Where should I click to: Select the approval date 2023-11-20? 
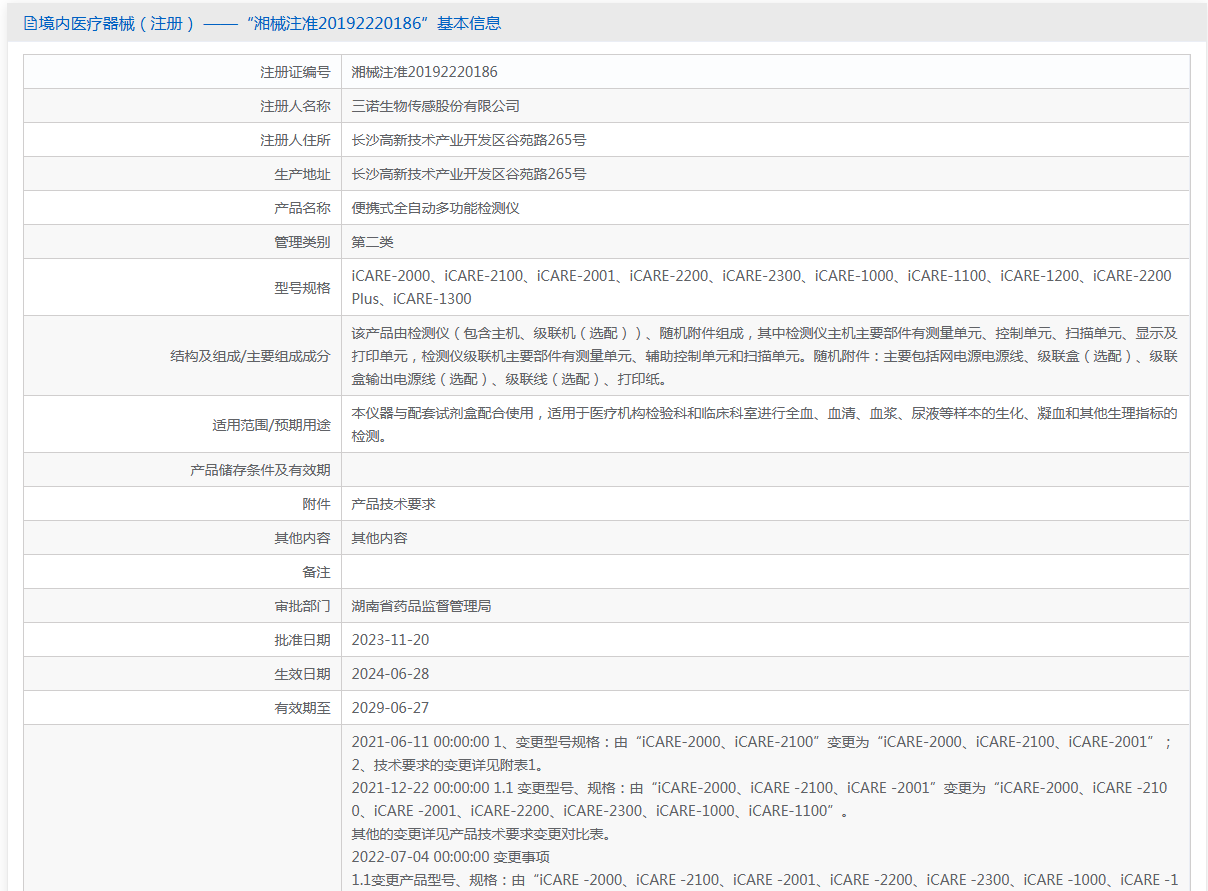tap(390, 640)
